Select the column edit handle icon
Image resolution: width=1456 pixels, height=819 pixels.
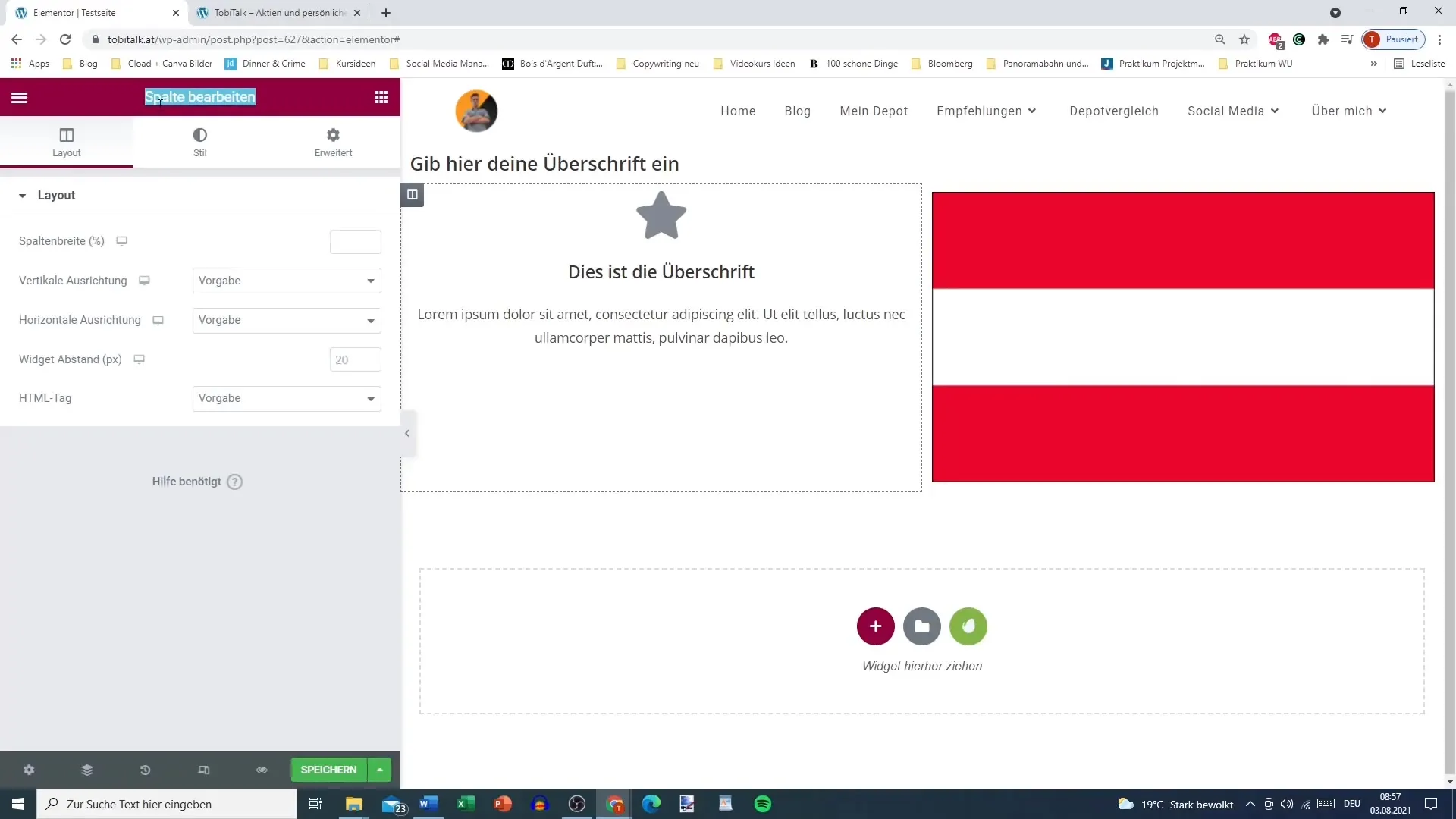pyautogui.click(x=412, y=195)
